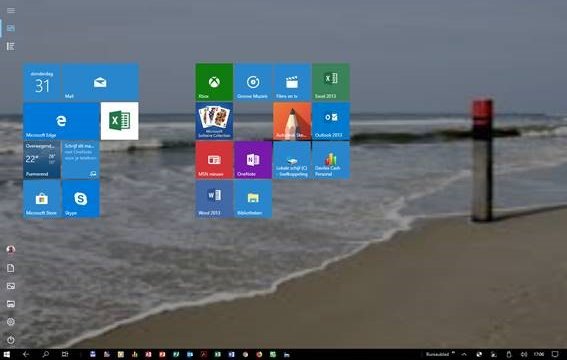Open Task View in the taskbar
This screenshot has width=567, height=360.
click(65, 354)
